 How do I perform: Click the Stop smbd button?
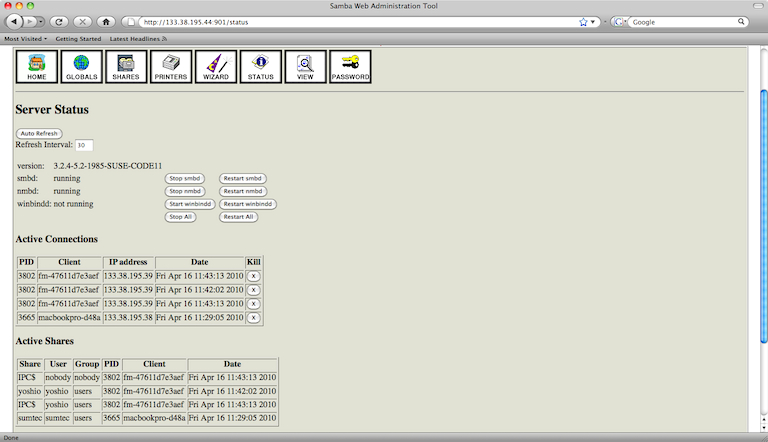(185, 178)
